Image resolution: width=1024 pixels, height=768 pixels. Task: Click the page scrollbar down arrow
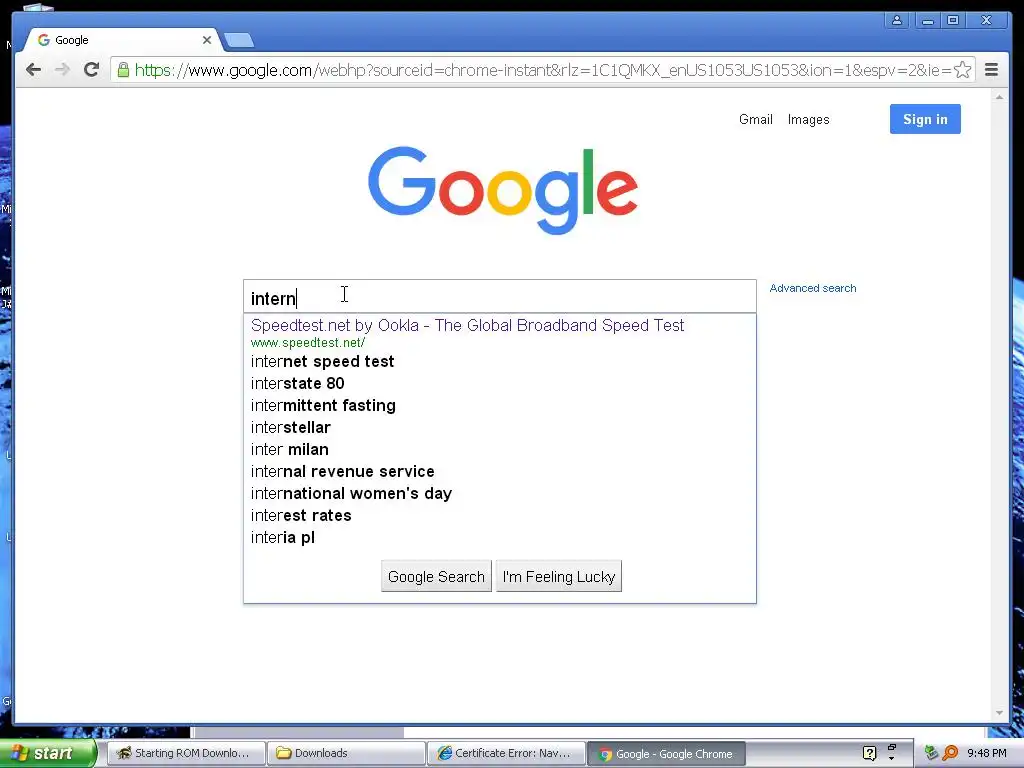pos(999,713)
